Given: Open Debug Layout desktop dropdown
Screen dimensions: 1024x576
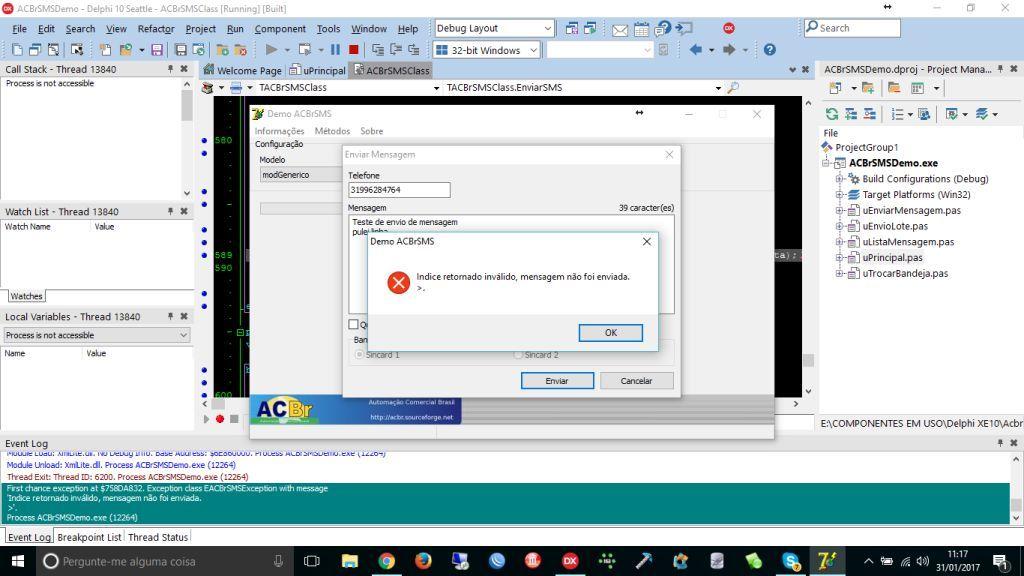Looking at the screenshot, I should click(547, 28).
